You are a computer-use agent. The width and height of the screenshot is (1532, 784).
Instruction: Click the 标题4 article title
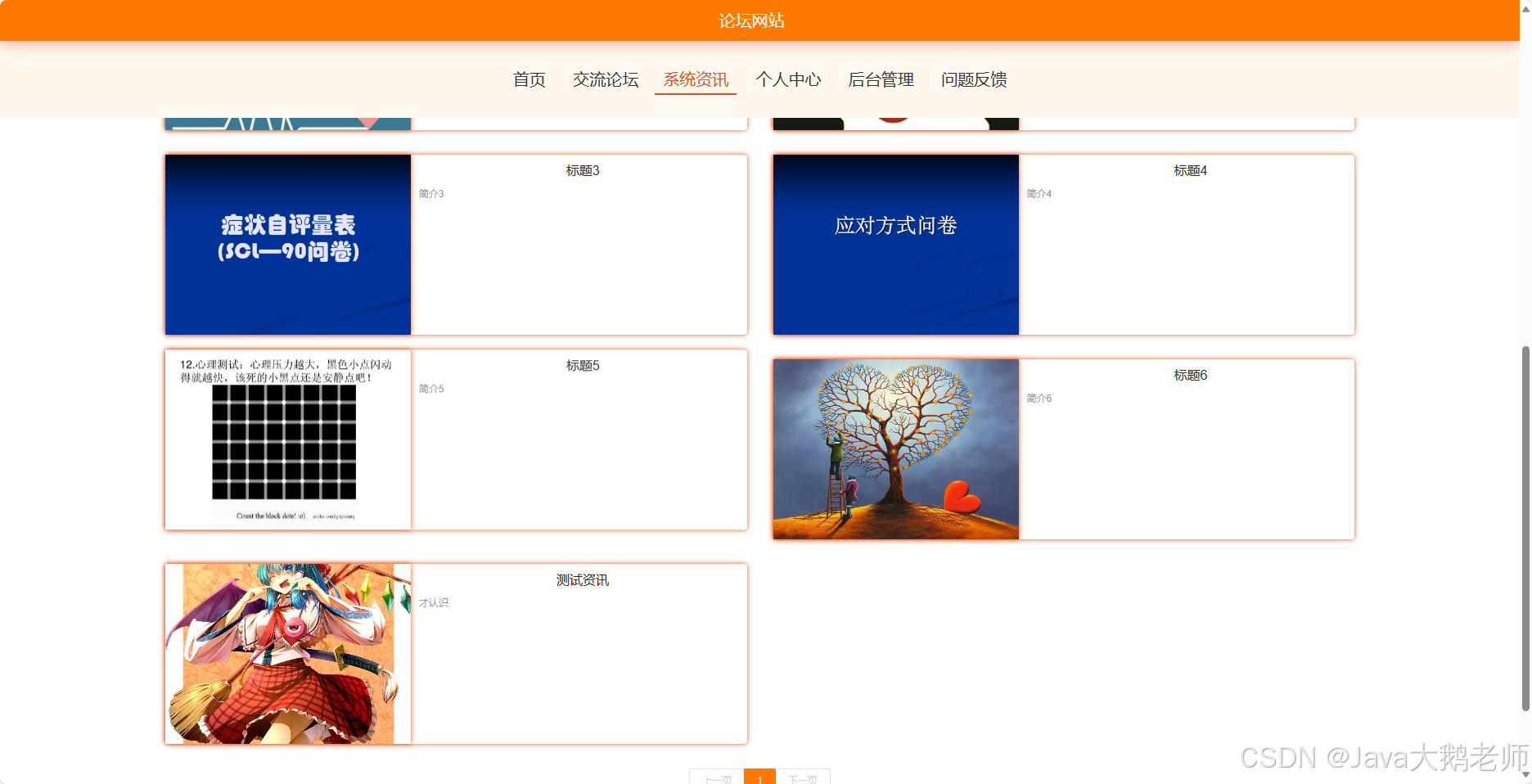tap(1190, 170)
